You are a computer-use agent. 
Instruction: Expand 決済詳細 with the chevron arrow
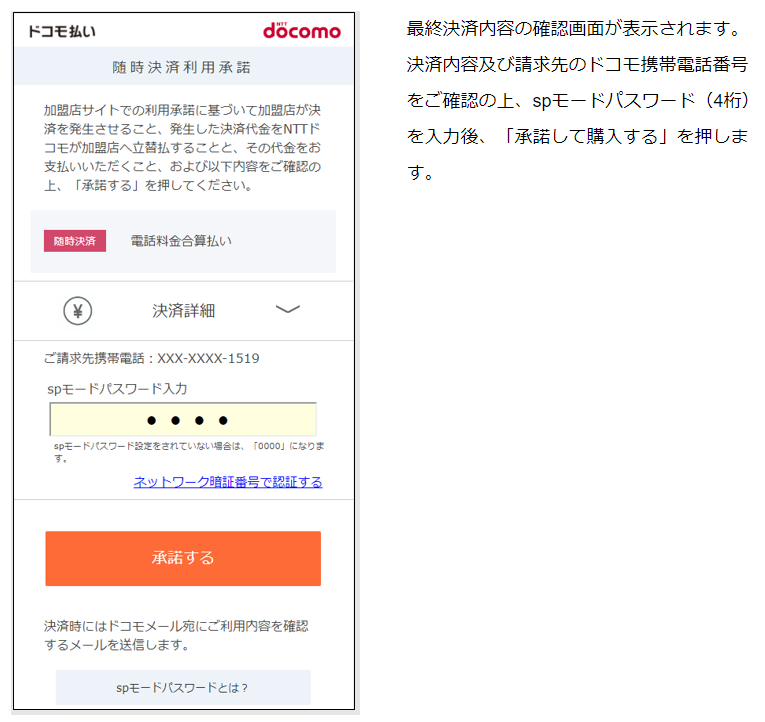288,309
